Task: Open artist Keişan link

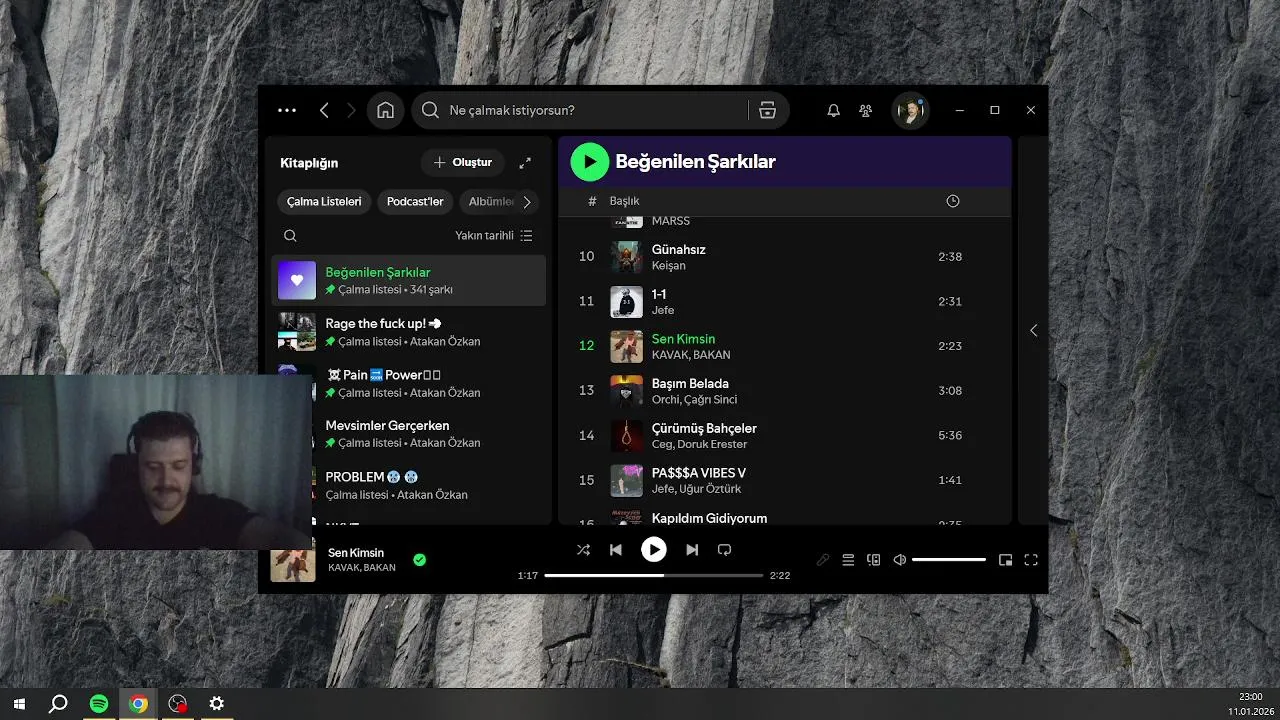Action: [669, 265]
